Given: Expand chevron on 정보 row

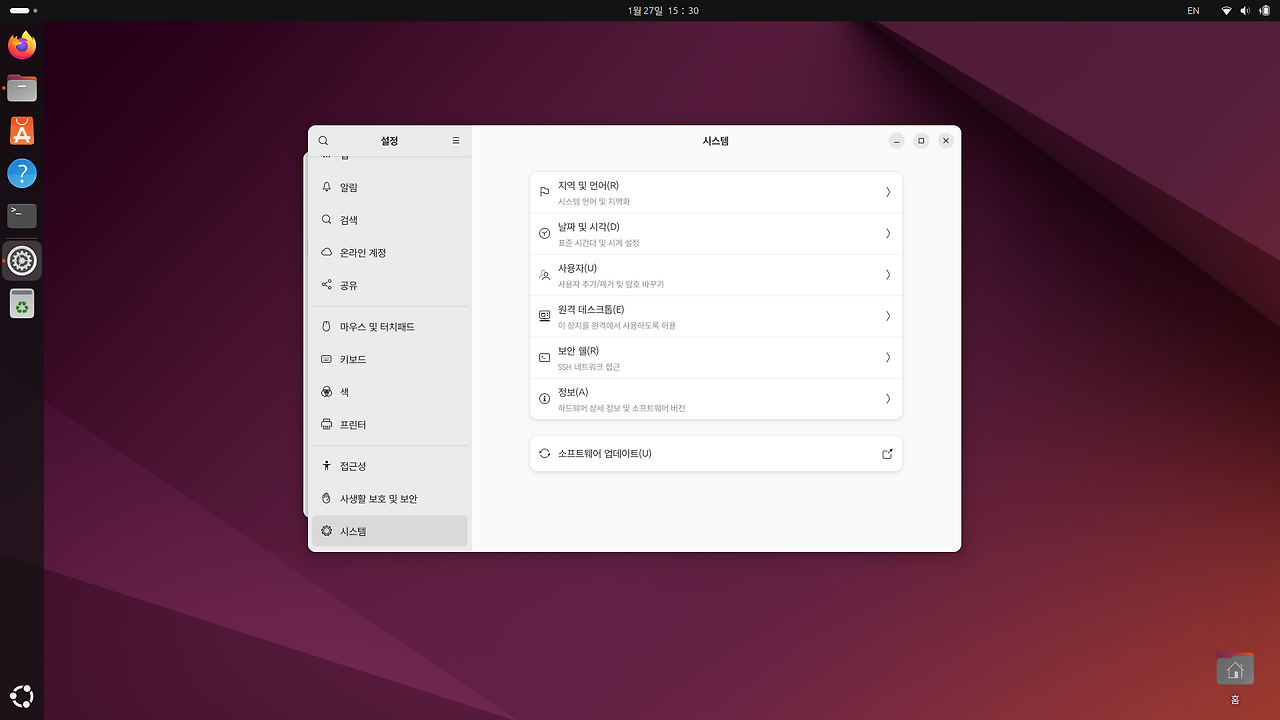Looking at the screenshot, I should coord(888,399).
